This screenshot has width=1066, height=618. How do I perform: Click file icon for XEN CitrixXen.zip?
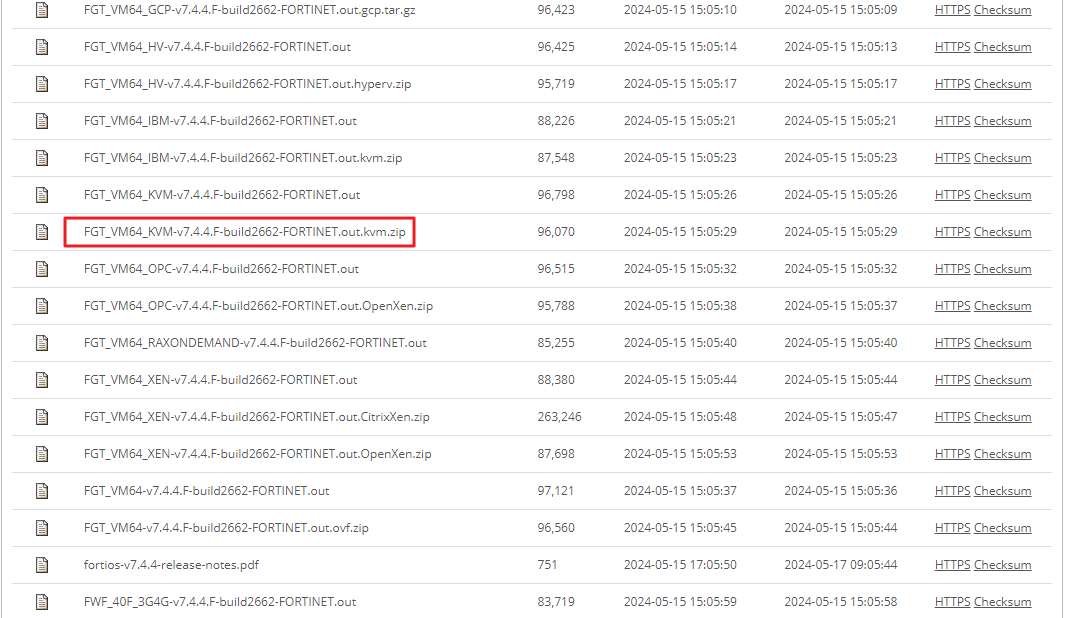pyautogui.click(x=42, y=417)
